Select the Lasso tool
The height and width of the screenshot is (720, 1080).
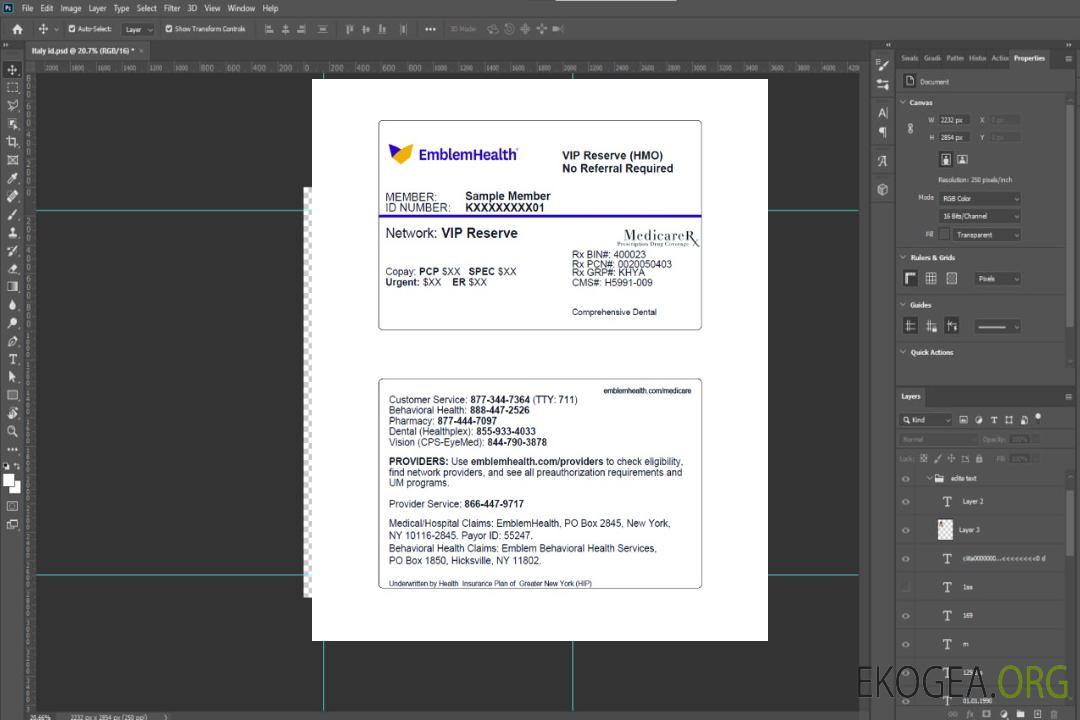13,105
